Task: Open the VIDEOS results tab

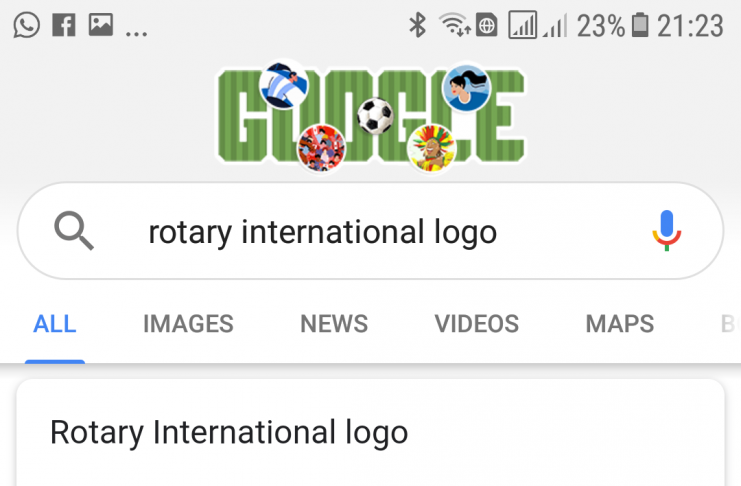Action: [476, 324]
